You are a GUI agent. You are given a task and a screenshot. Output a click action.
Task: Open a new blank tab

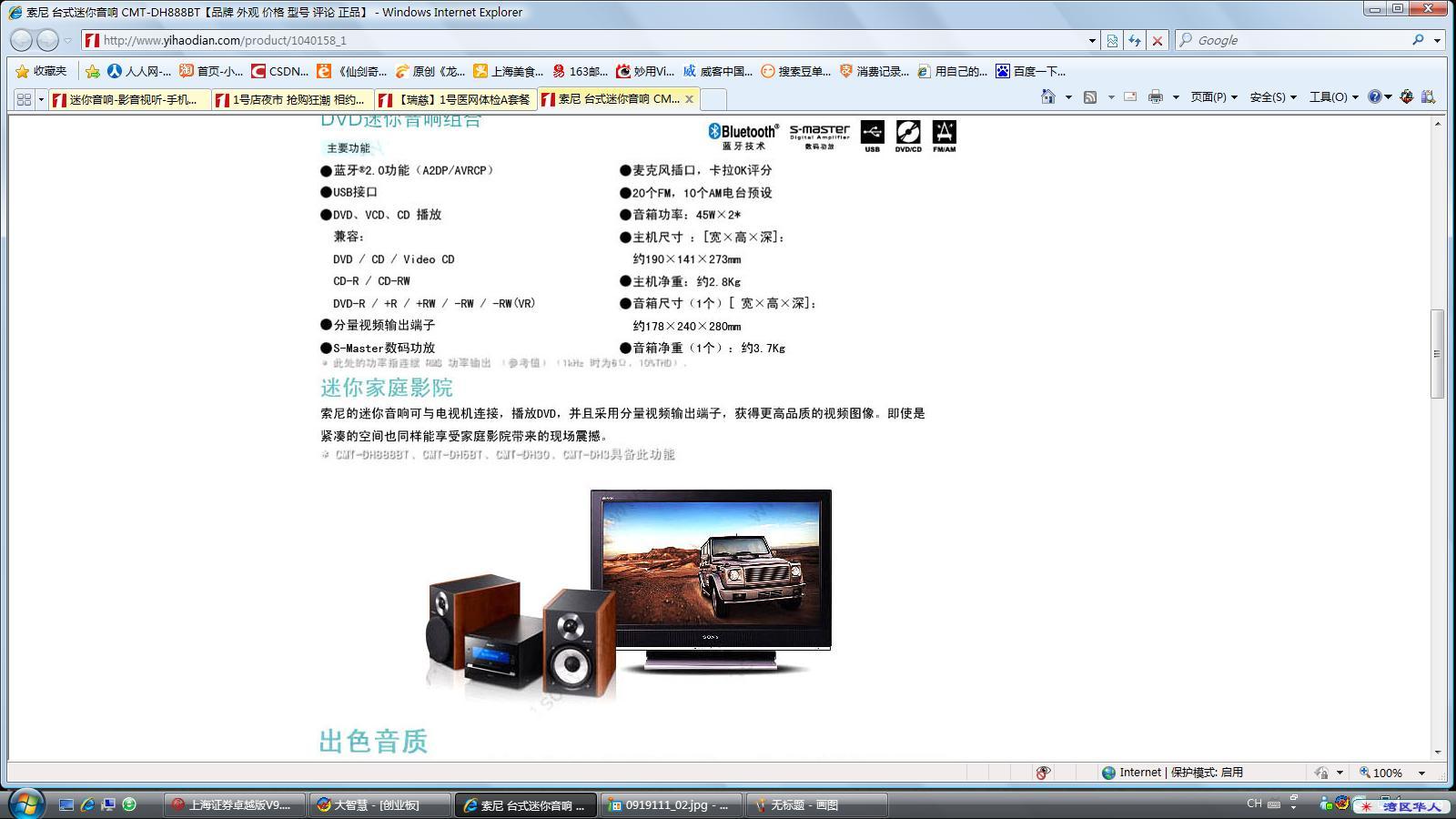[x=713, y=99]
